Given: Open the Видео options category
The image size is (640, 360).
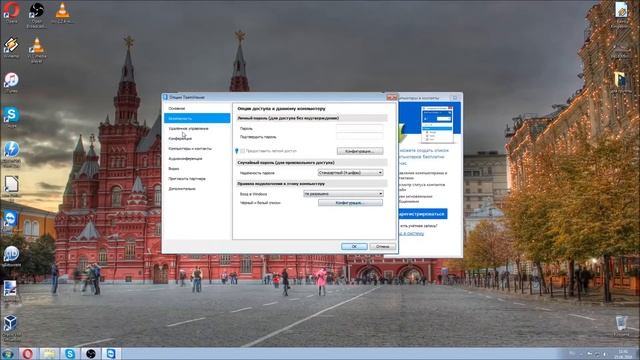Looking at the screenshot, I should (197, 169).
